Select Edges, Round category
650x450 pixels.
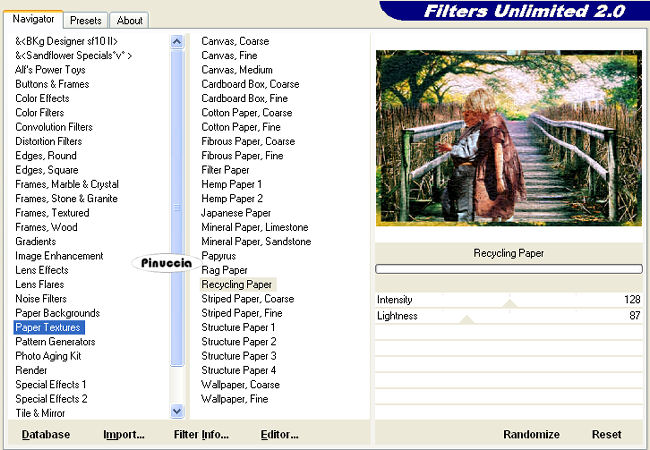point(46,156)
